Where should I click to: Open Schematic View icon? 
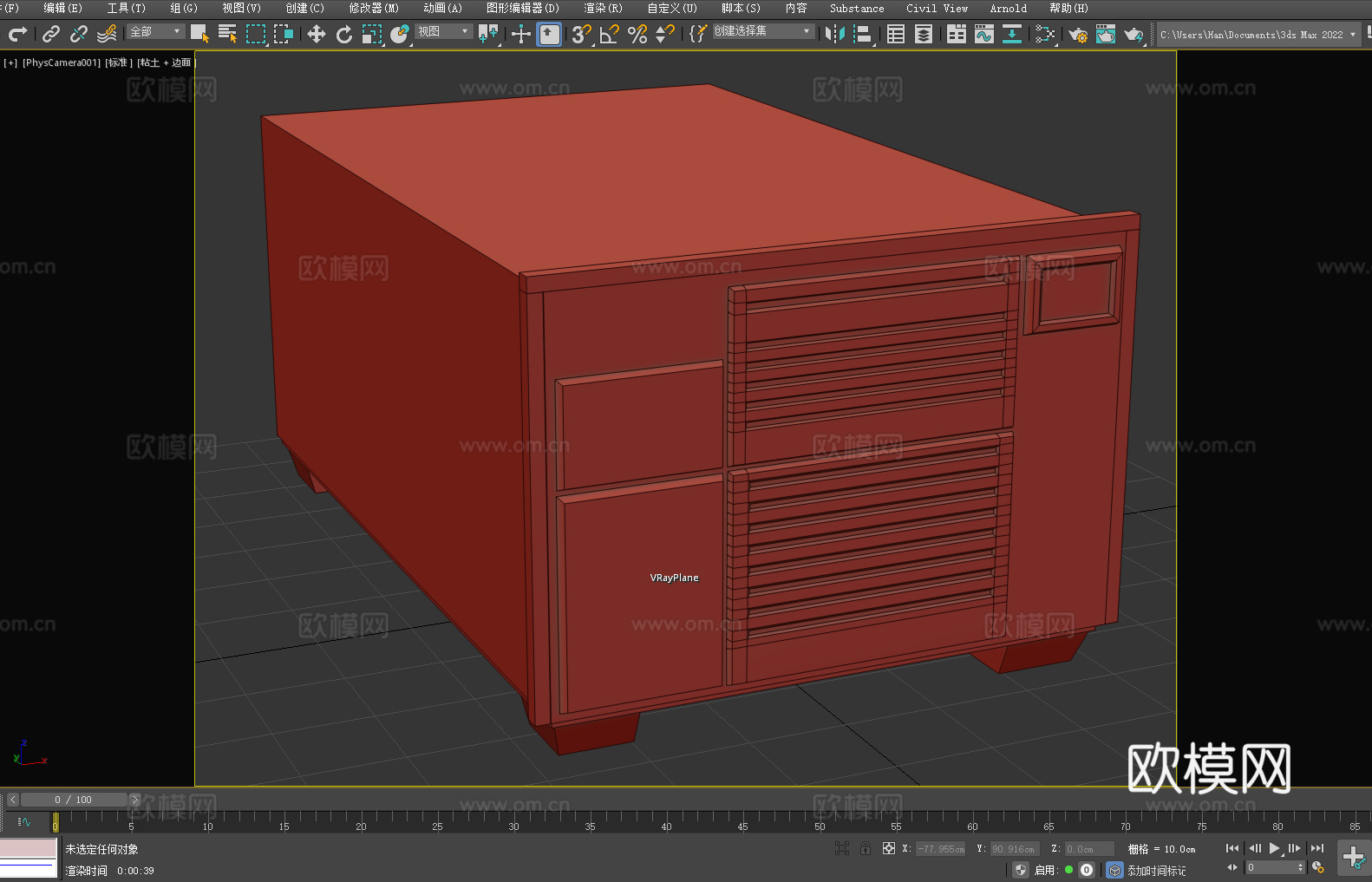[1012, 34]
